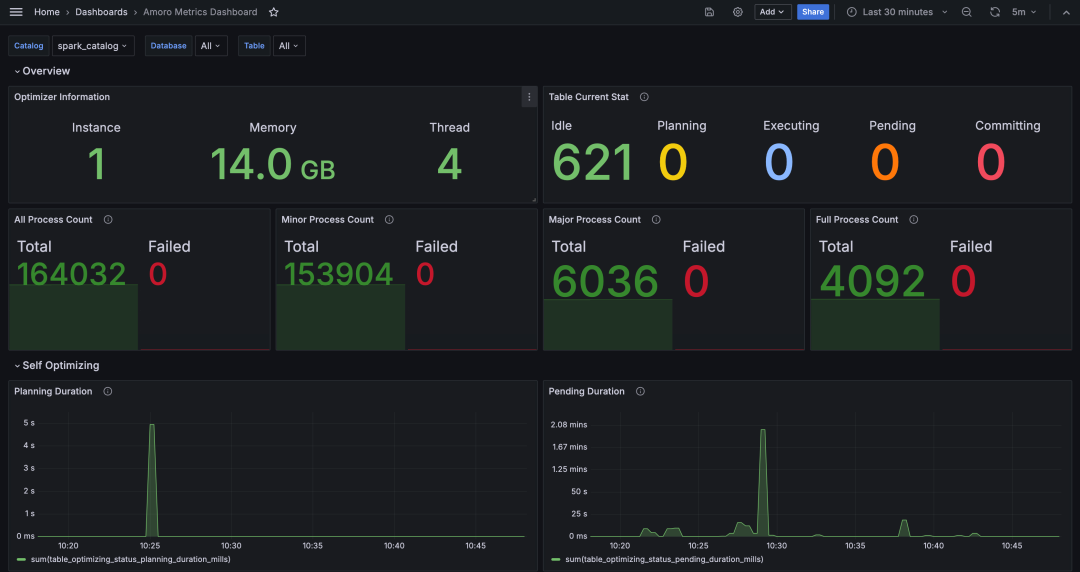Open dashboard settings gear

tap(738, 12)
